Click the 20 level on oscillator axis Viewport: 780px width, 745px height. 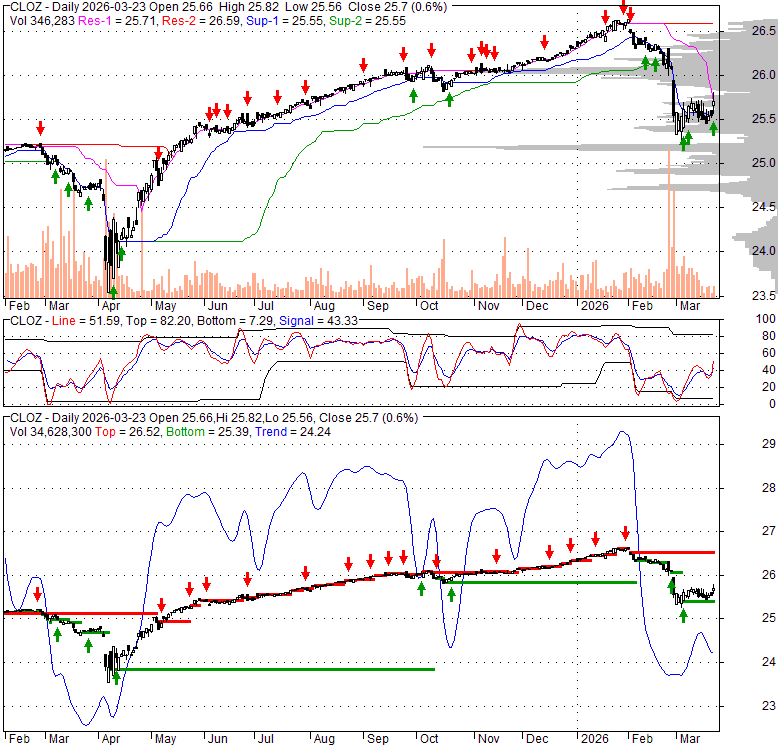pos(769,386)
